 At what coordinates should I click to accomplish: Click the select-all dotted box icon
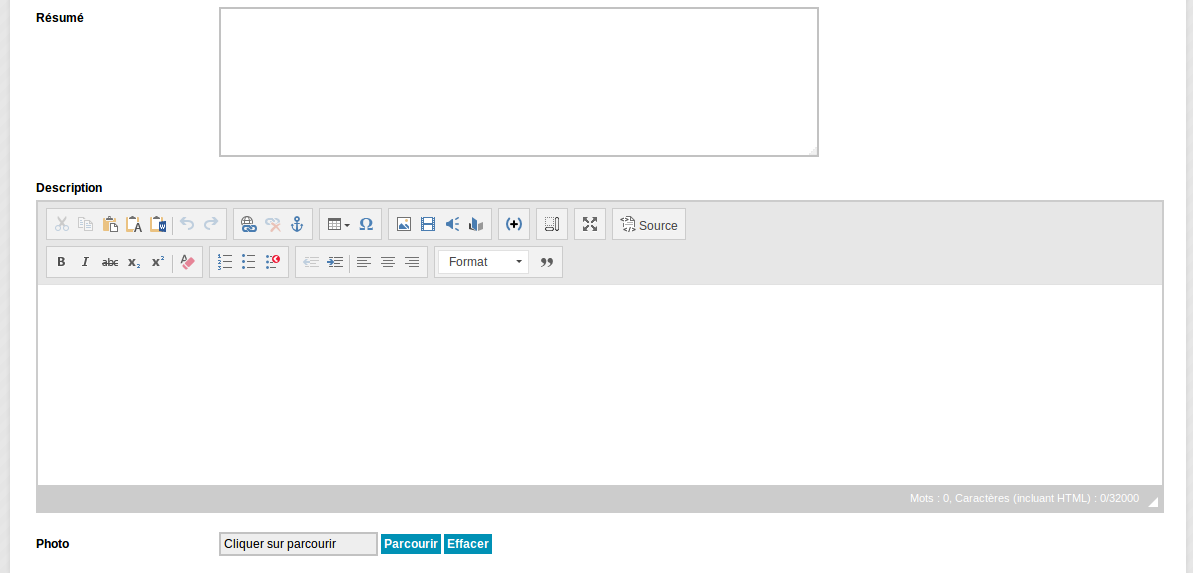click(552, 224)
